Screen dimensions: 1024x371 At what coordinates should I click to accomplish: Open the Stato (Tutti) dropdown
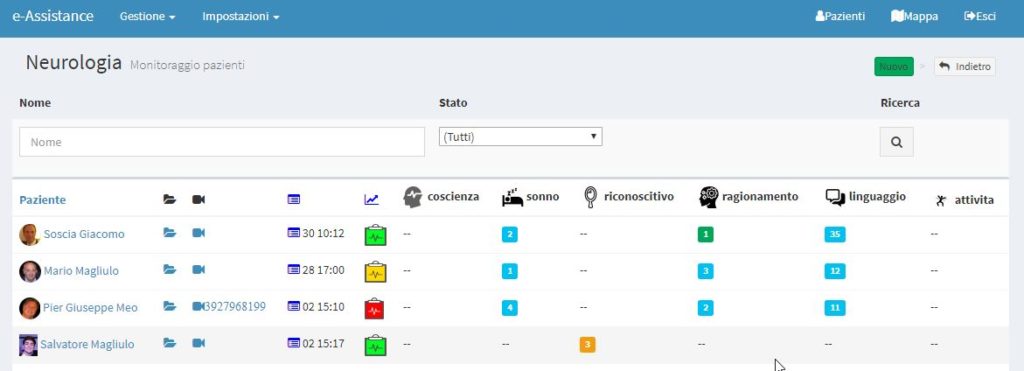pos(520,137)
